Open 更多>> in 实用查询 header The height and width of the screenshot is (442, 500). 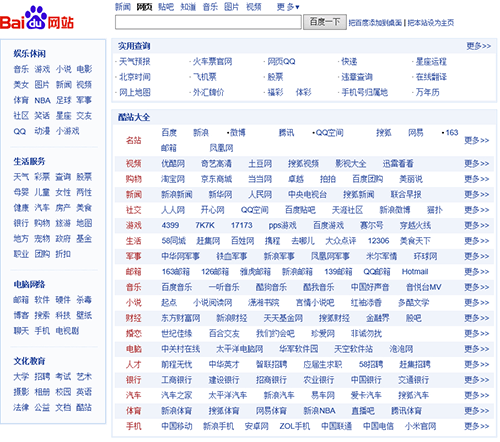tap(478, 46)
